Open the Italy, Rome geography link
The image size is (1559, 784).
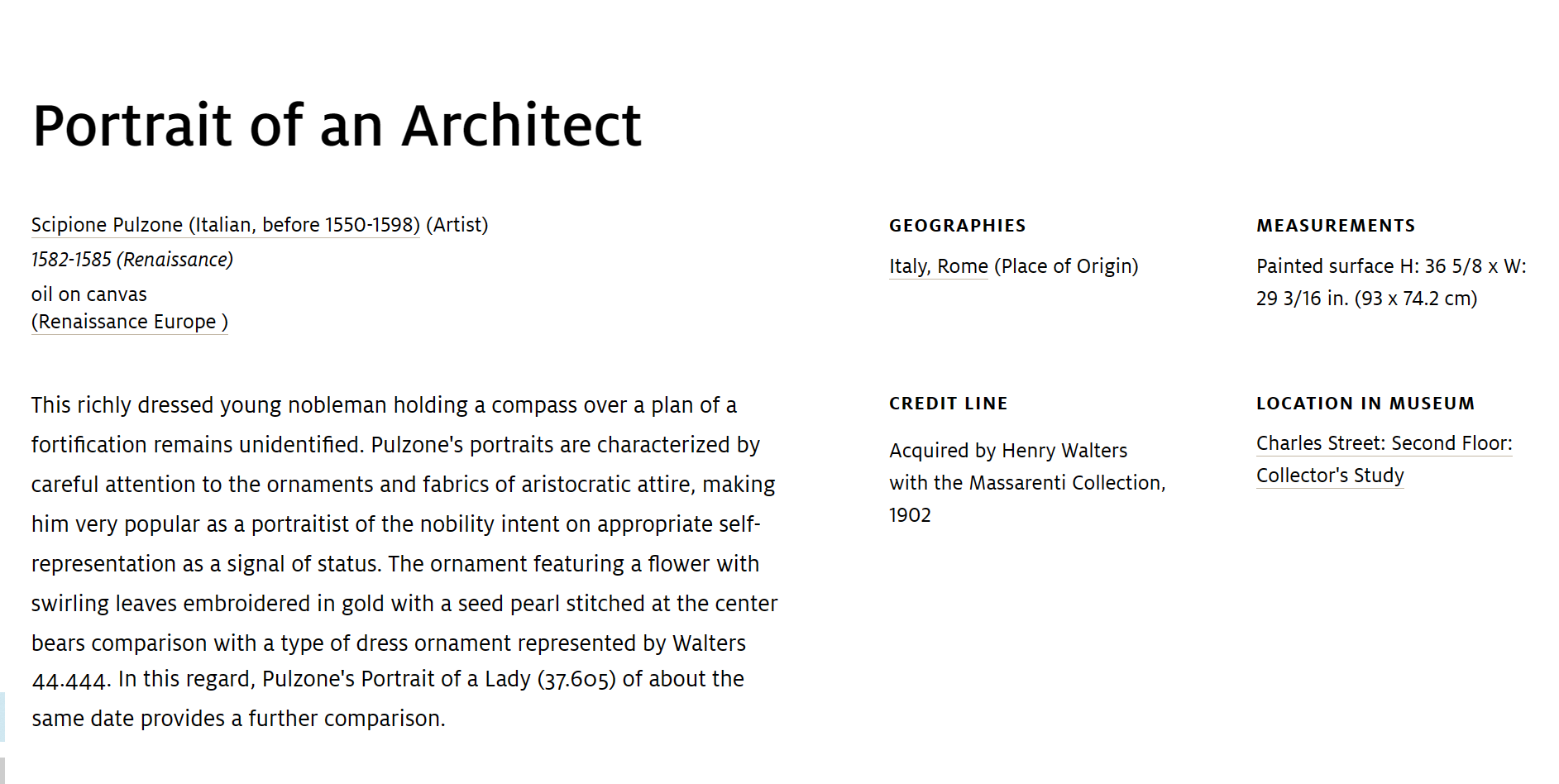pos(939,266)
